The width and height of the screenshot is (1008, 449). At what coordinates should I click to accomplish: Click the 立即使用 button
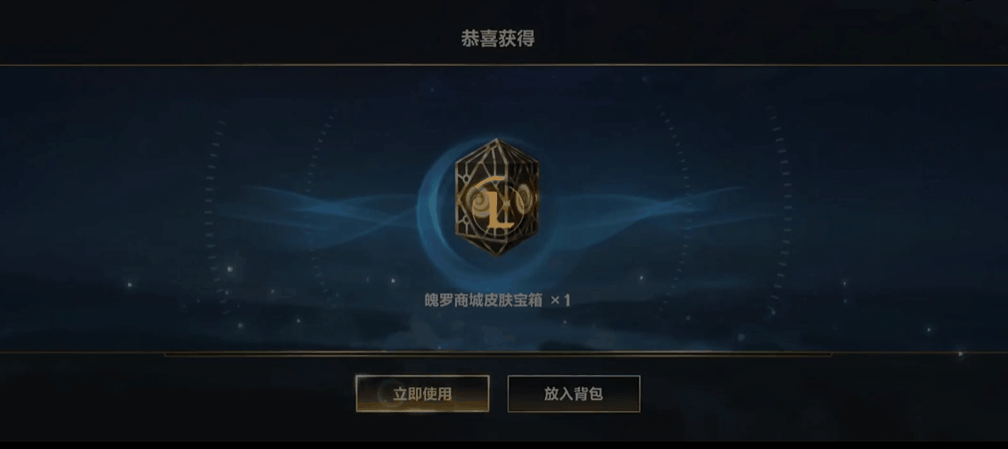tap(422, 394)
